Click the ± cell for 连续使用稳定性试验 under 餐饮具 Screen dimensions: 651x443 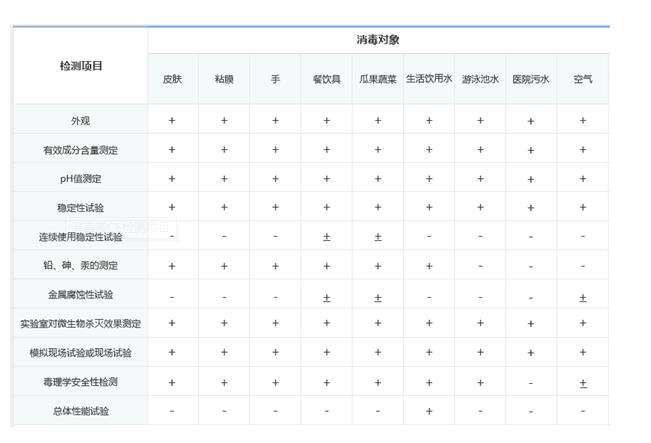[x=326, y=238]
